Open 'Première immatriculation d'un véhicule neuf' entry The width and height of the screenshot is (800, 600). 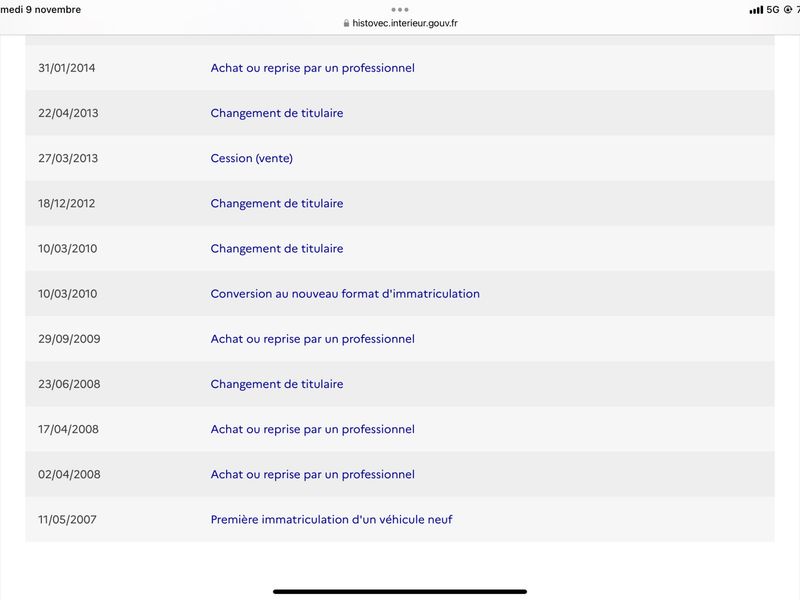click(331, 519)
